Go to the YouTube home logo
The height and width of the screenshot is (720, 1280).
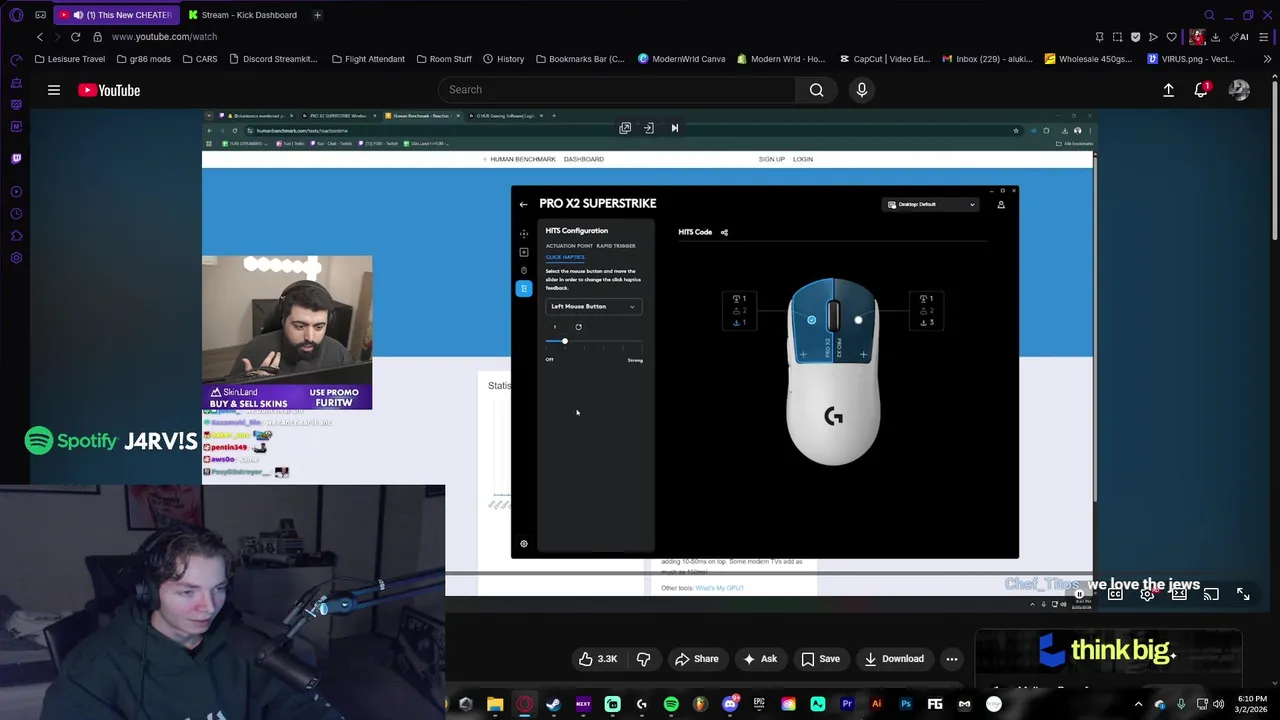(x=109, y=90)
